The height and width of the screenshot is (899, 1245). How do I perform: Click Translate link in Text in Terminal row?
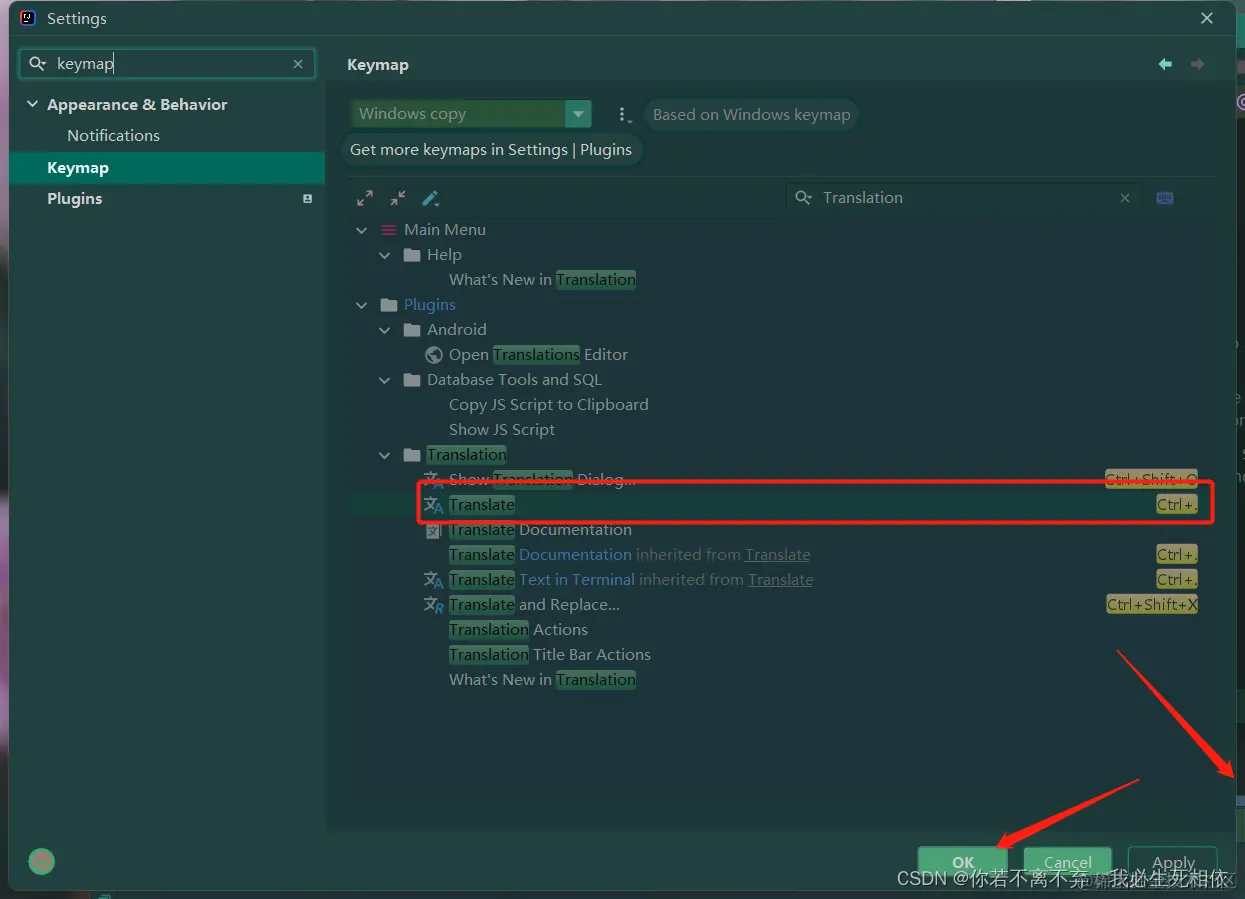coord(780,580)
